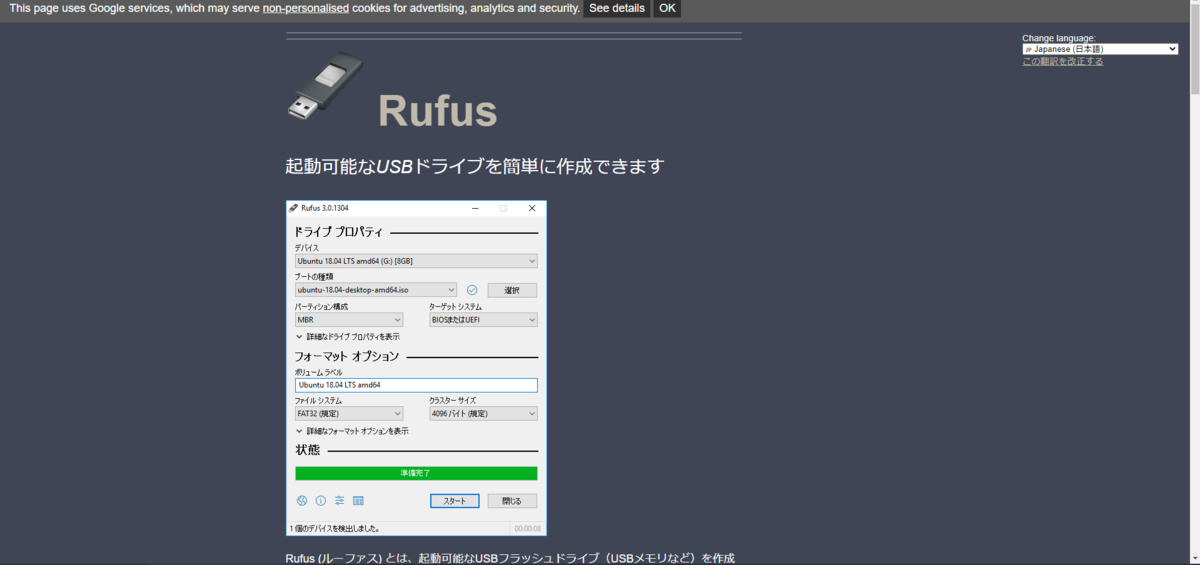Close the Rufus 3.0.1304 window with X

532,208
